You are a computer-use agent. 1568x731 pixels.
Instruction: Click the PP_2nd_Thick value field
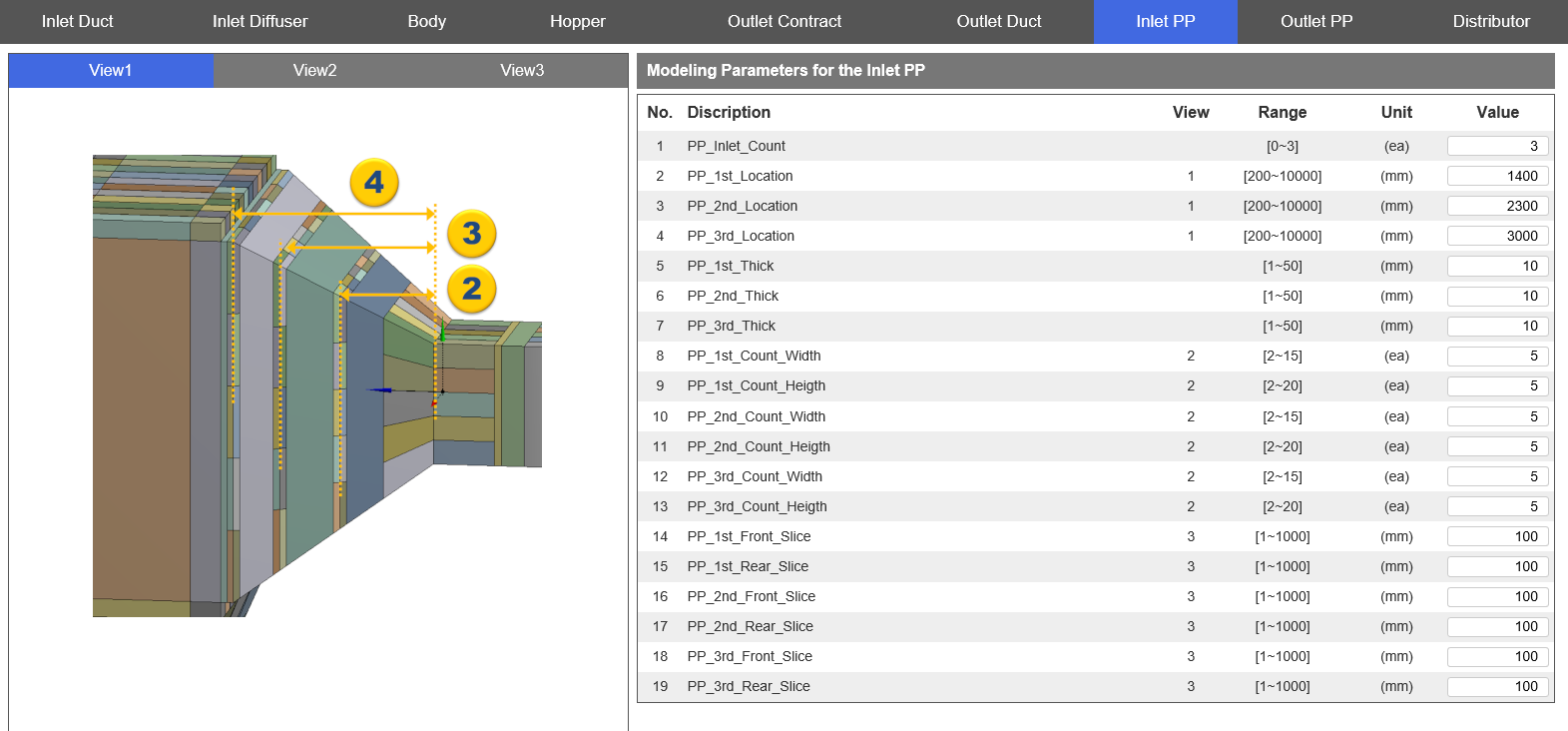pyautogui.click(x=1498, y=296)
